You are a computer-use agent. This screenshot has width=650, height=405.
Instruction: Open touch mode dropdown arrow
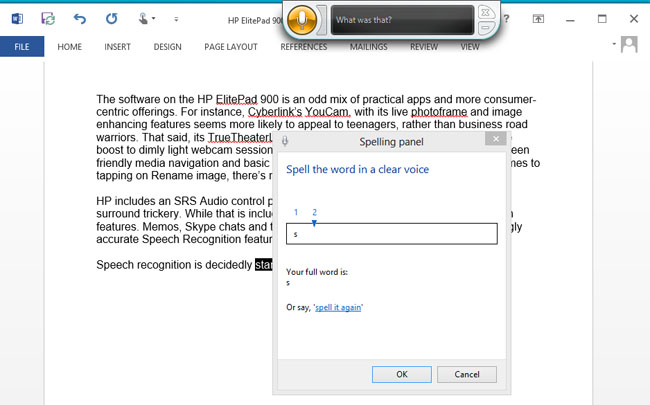coord(153,18)
